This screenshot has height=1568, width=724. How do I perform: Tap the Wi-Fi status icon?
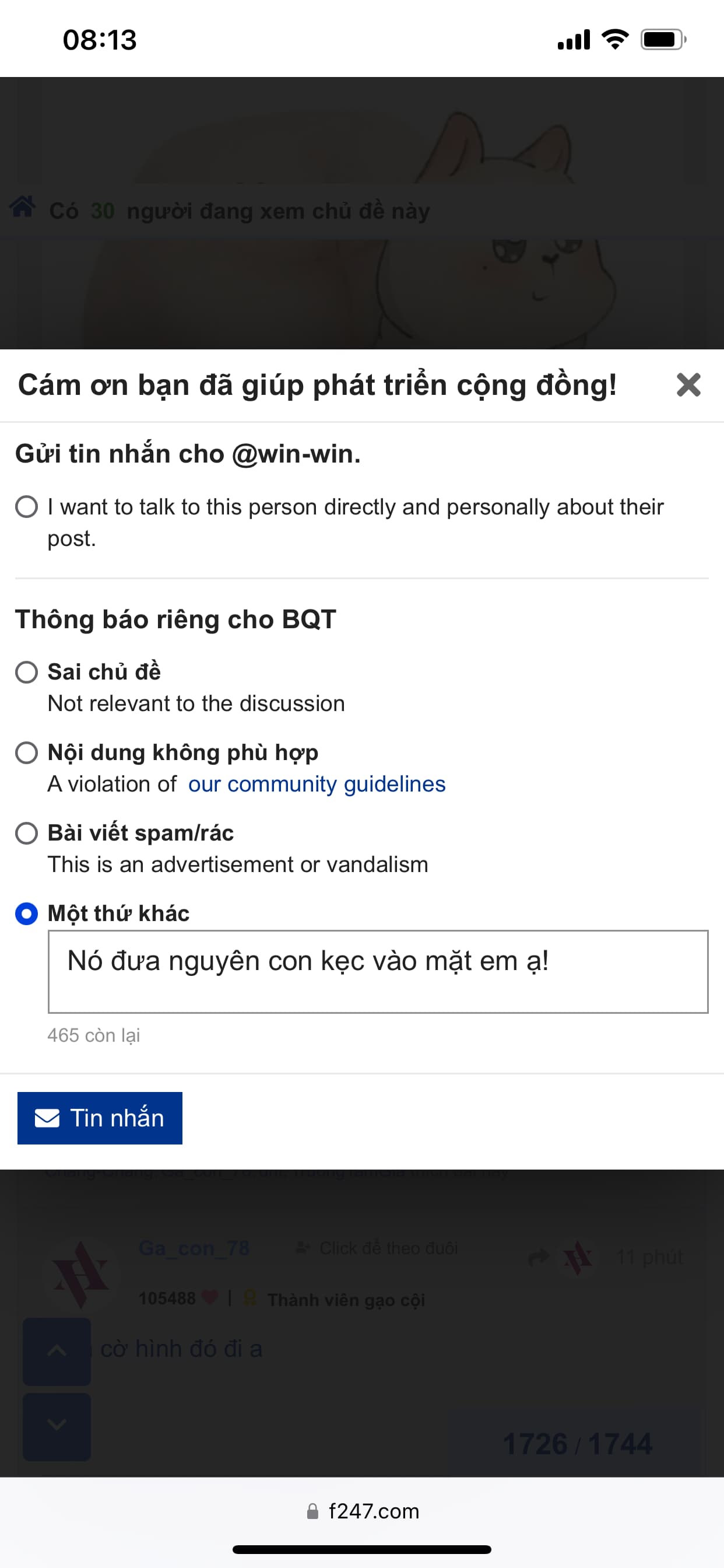614,40
